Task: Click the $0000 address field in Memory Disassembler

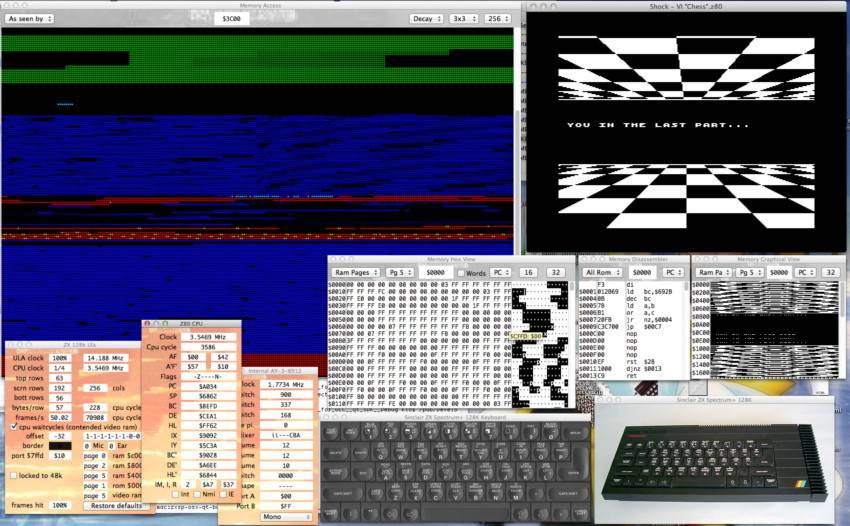Action: point(642,272)
